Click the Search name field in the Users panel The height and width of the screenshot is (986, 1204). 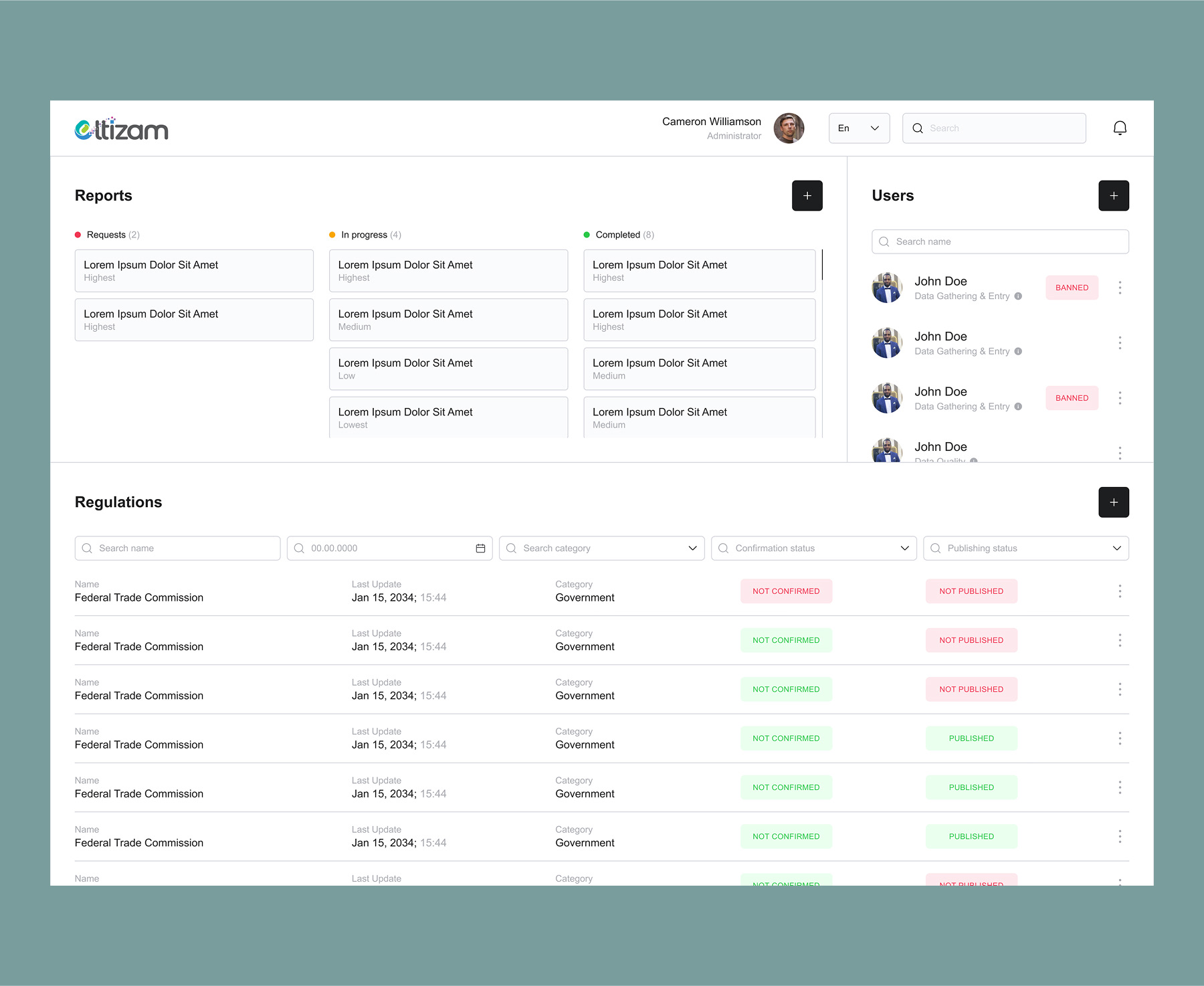(999, 241)
